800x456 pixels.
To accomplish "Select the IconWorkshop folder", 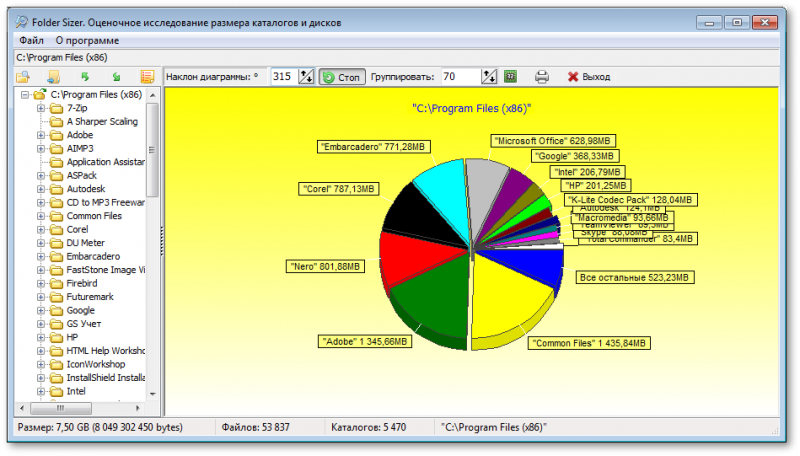I will click(96, 364).
